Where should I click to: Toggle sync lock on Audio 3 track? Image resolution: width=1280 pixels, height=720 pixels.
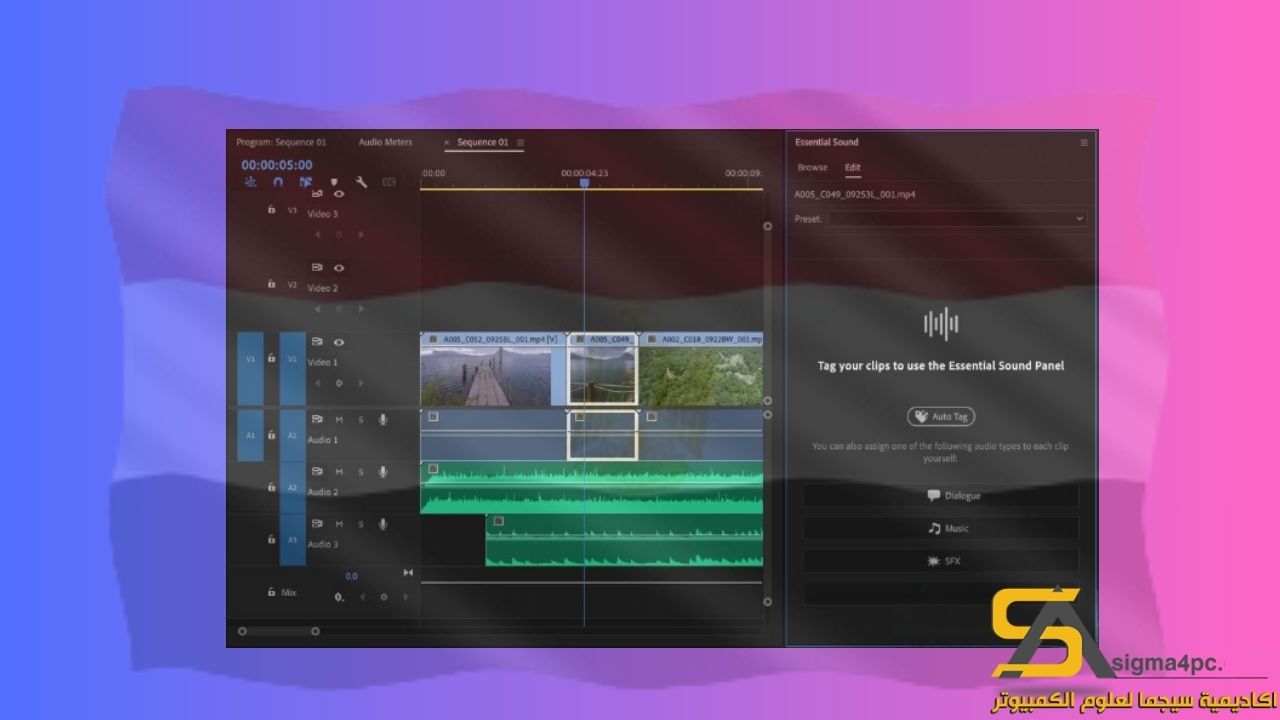(318, 524)
